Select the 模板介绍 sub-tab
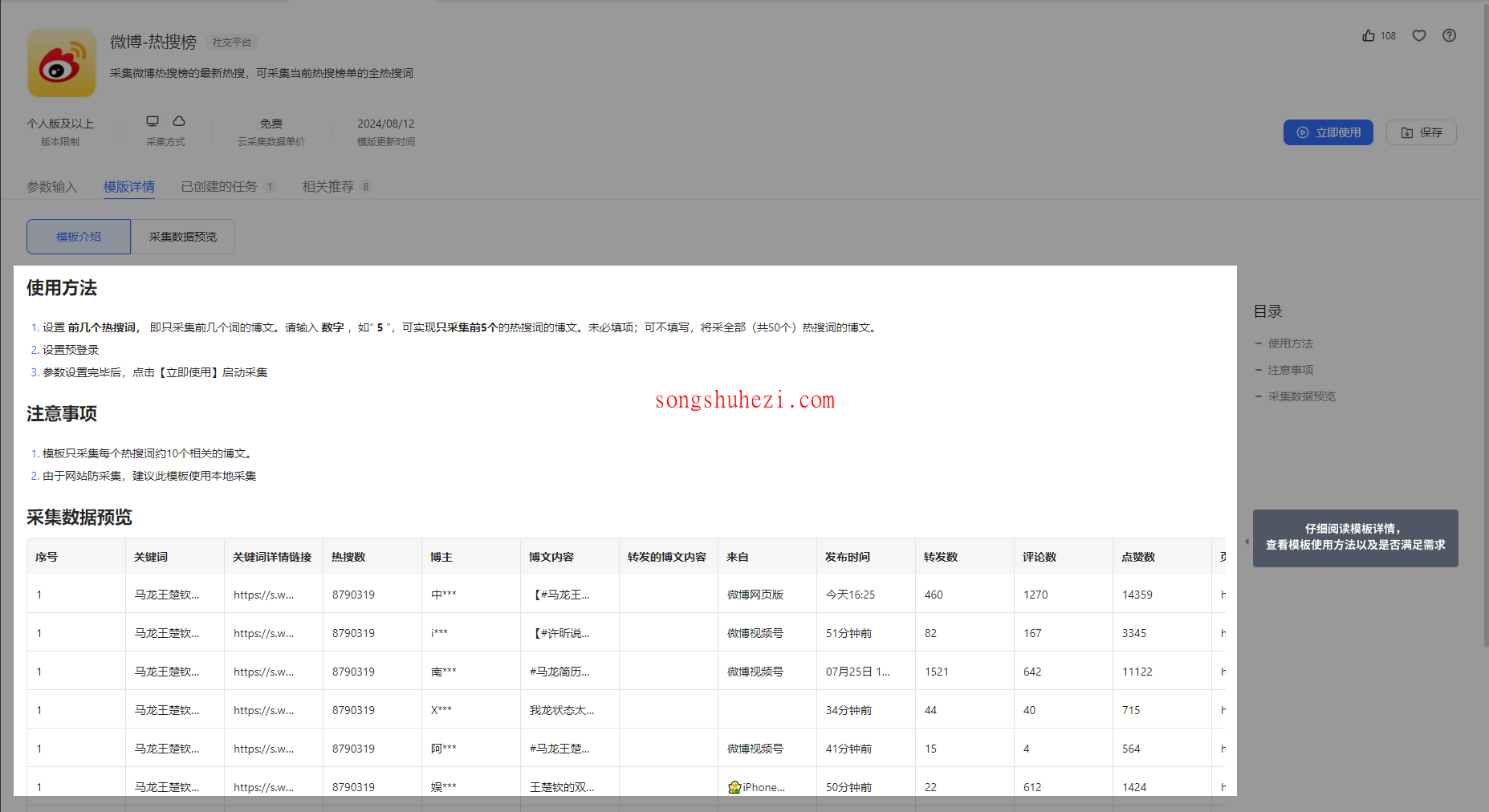 pos(79,237)
